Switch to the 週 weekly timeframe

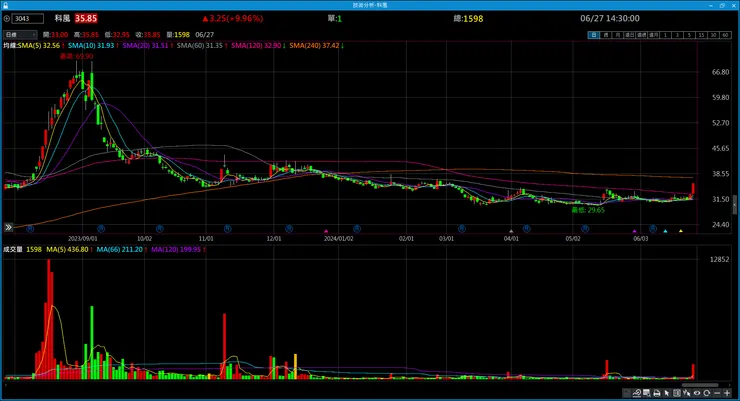[x=605, y=35]
